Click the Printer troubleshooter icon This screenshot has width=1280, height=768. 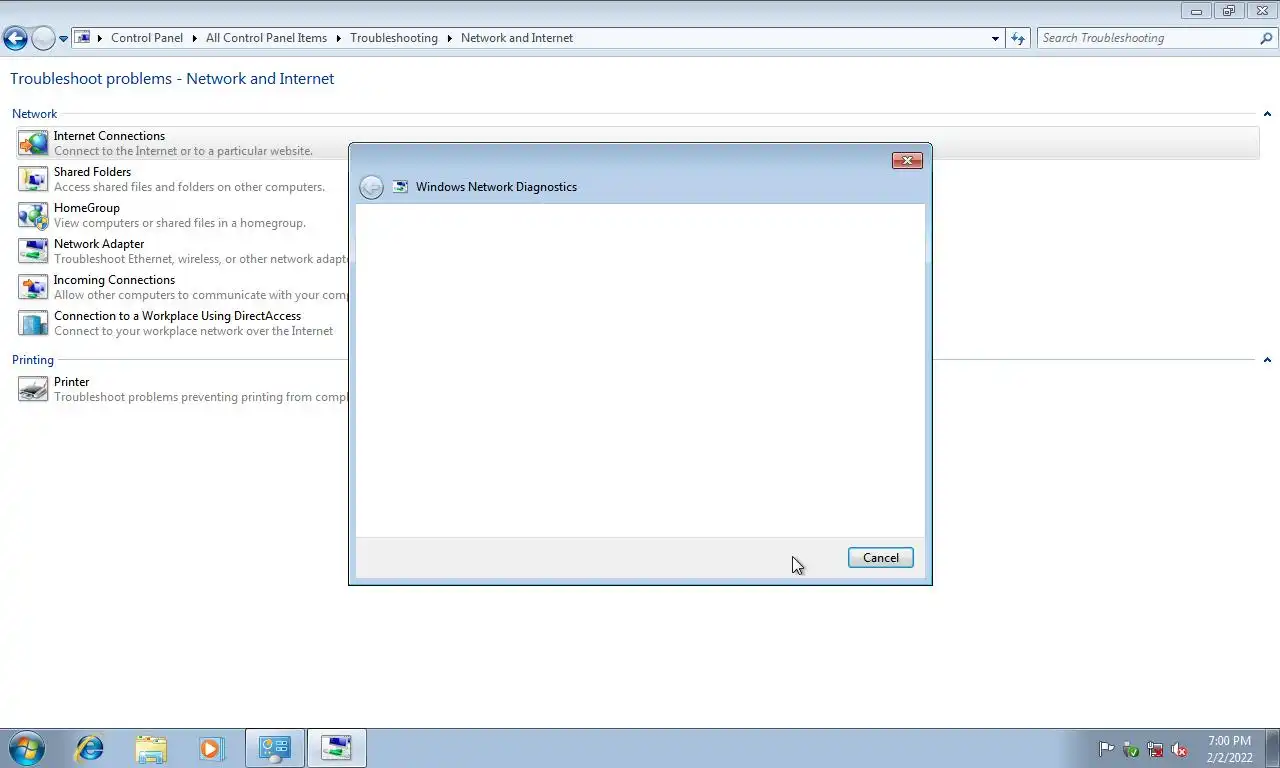pos(33,389)
